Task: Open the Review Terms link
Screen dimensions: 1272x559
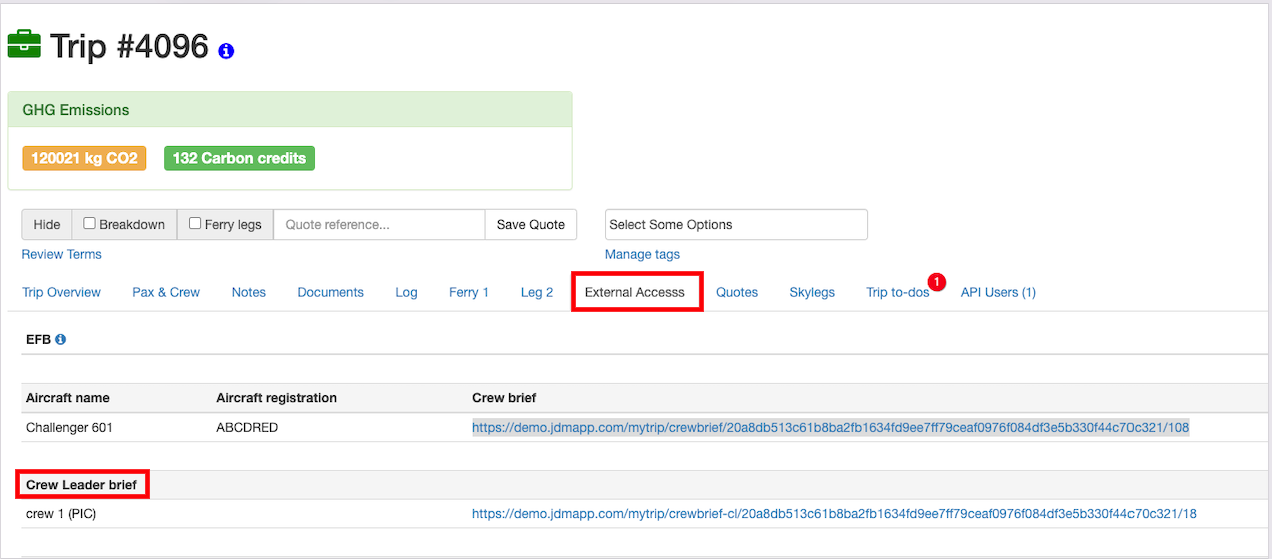Action: click(x=62, y=254)
